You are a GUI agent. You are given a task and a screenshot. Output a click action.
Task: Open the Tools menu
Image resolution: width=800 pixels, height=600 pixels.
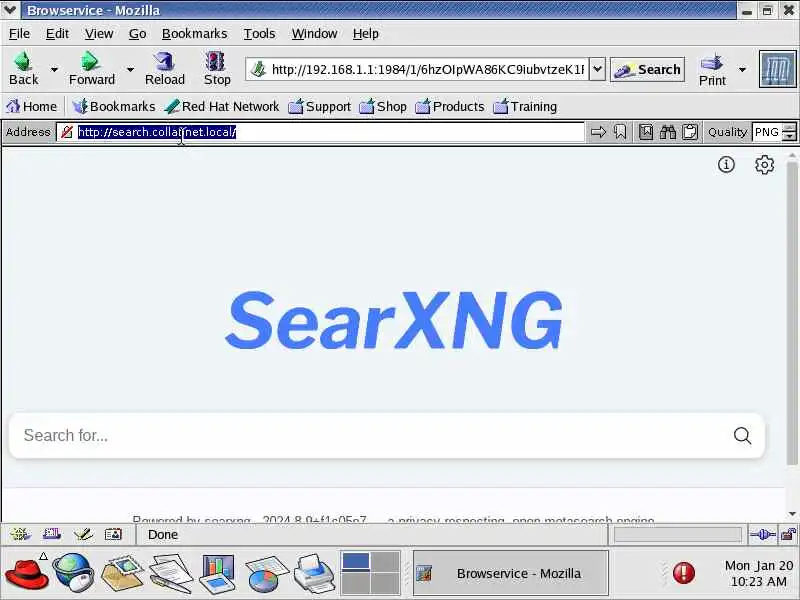tap(259, 34)
